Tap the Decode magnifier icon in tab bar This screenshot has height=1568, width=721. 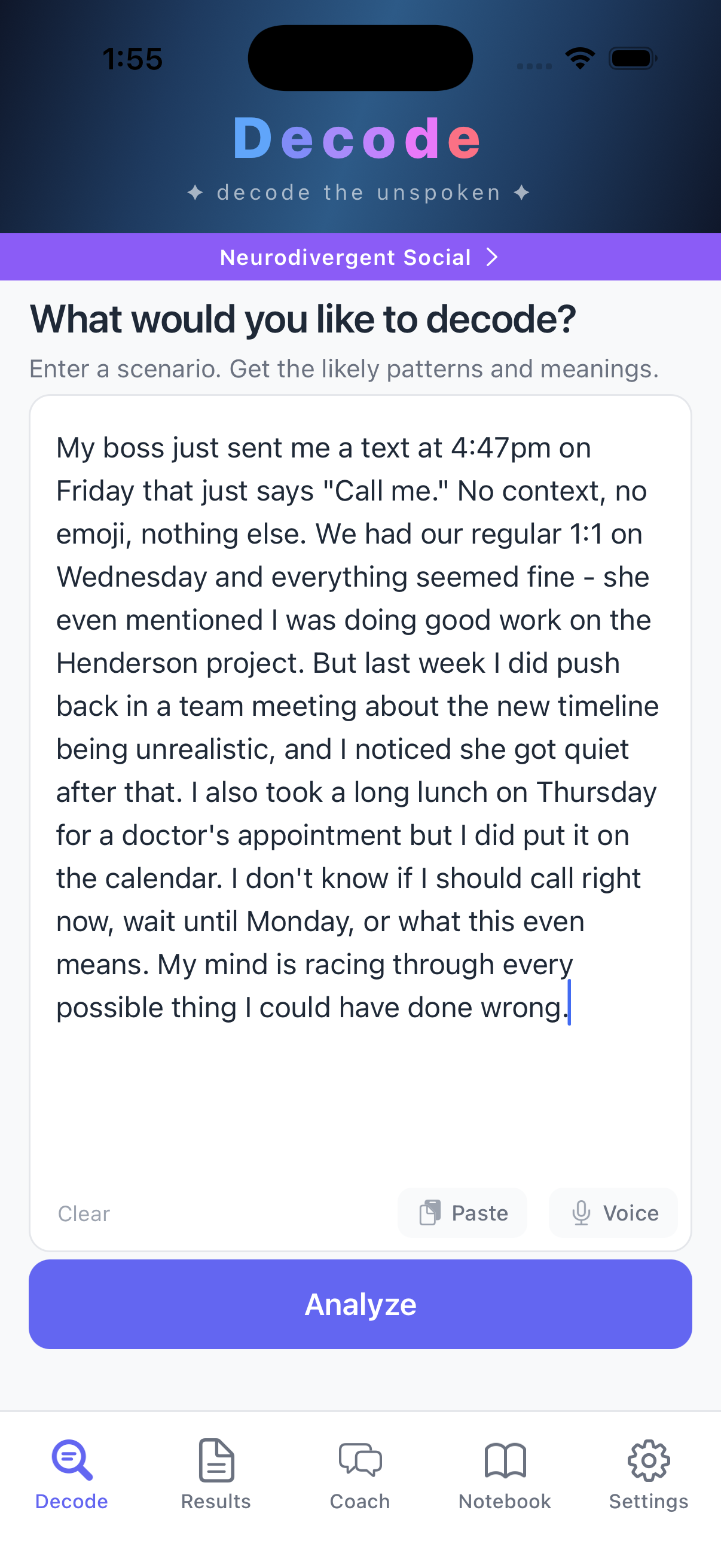point(72,1459)
